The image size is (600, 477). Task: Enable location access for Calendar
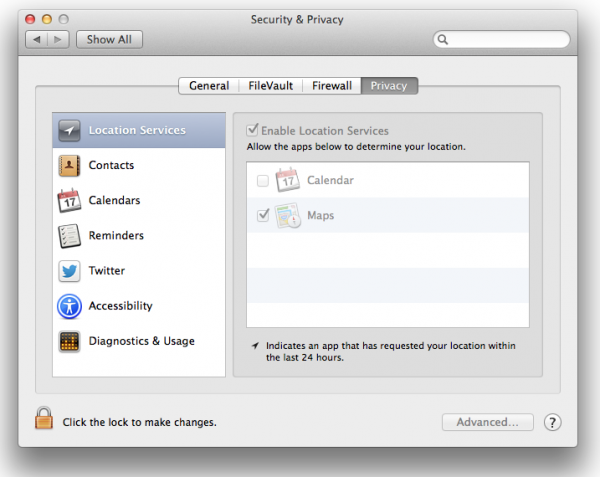[x=263, y=180]
